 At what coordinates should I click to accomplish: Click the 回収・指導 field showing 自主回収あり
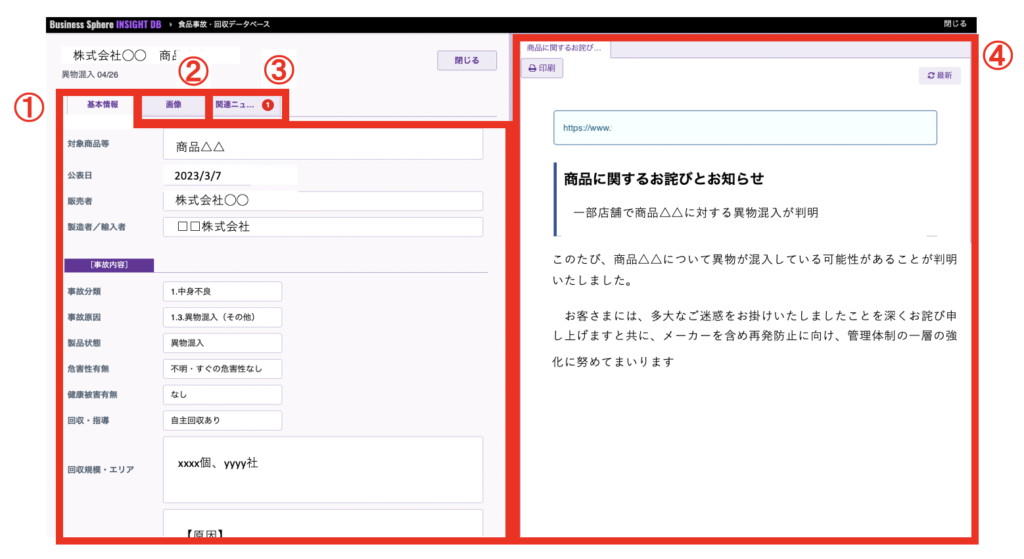(221, 420)
